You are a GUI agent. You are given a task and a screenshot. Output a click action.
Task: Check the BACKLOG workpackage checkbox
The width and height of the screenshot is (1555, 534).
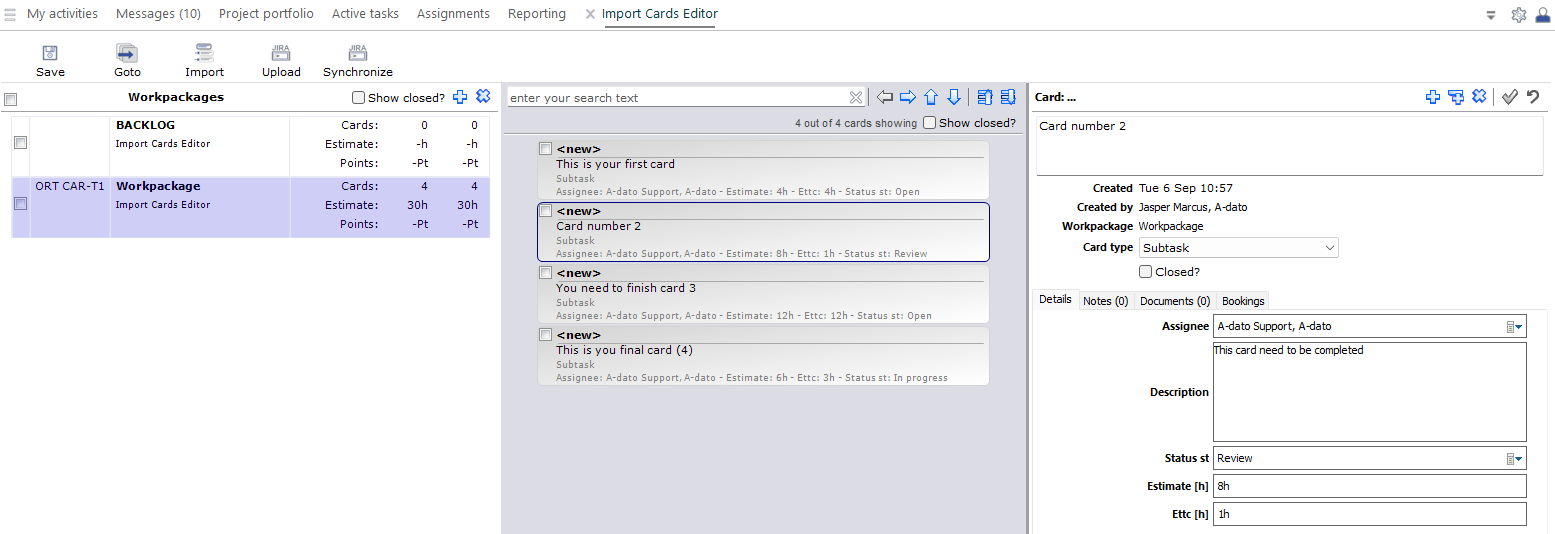(20, 143)
